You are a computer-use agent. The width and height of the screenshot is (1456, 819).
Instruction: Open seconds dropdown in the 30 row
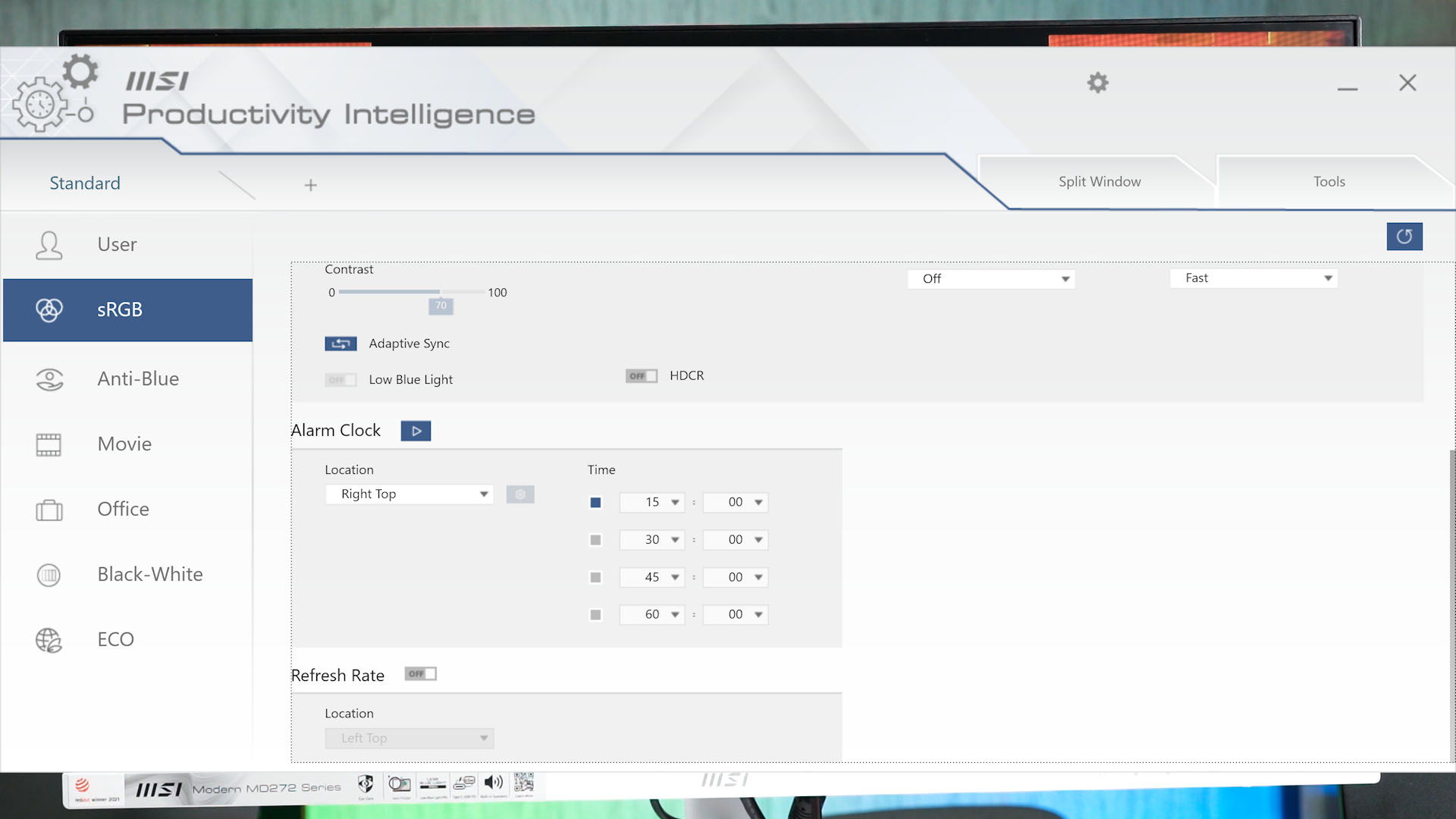coord(736,540)
